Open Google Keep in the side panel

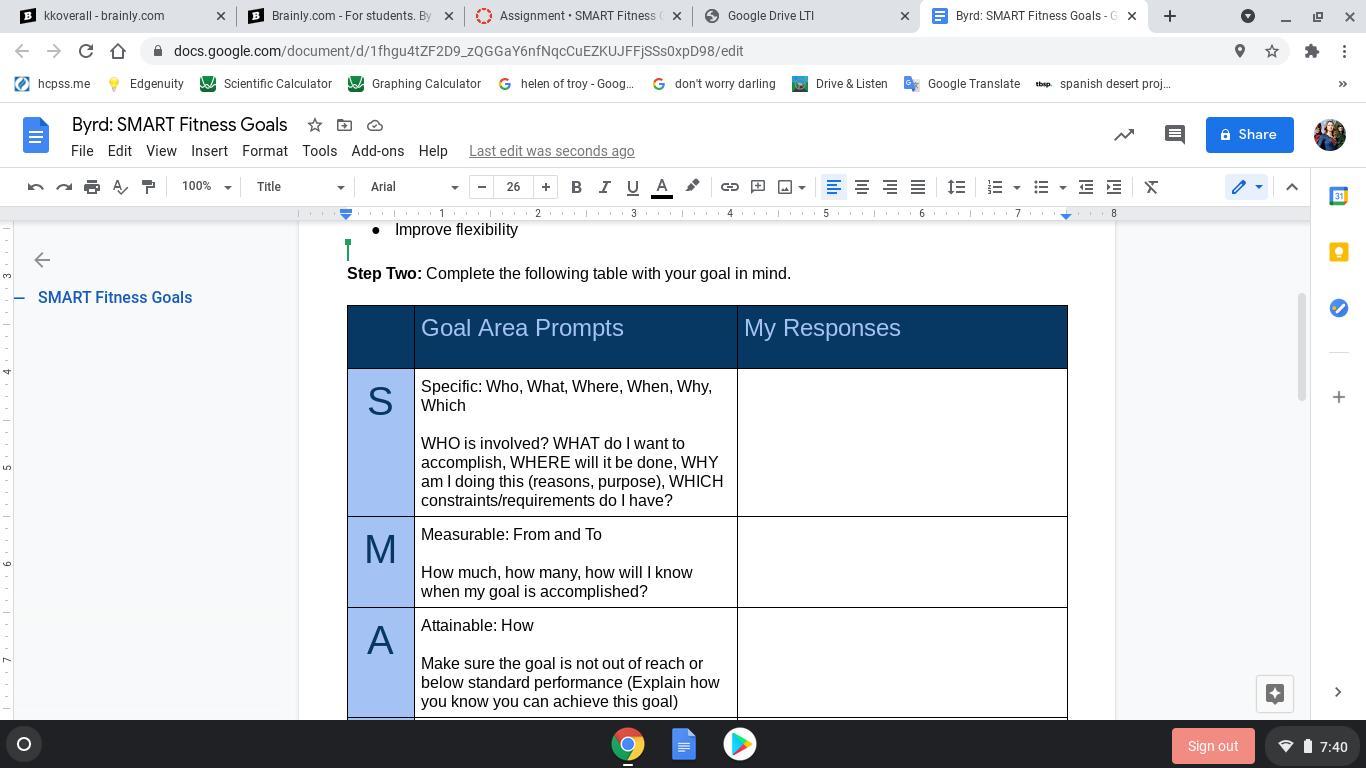pyautogui.click(x=1338, y=252)
